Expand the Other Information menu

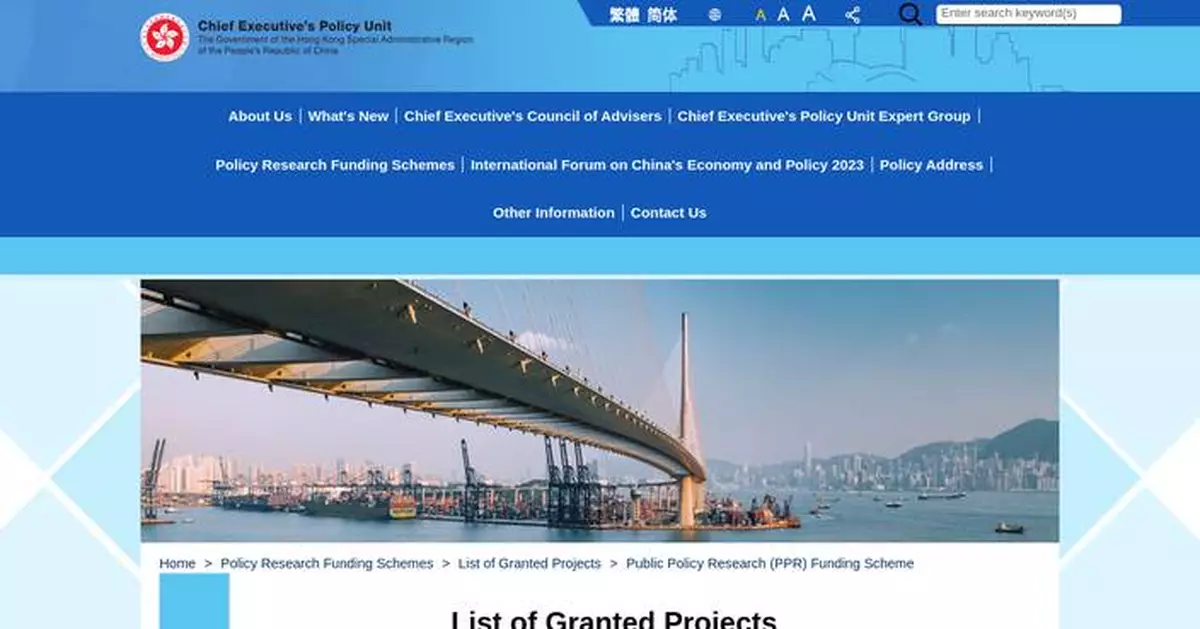(553, 213)
